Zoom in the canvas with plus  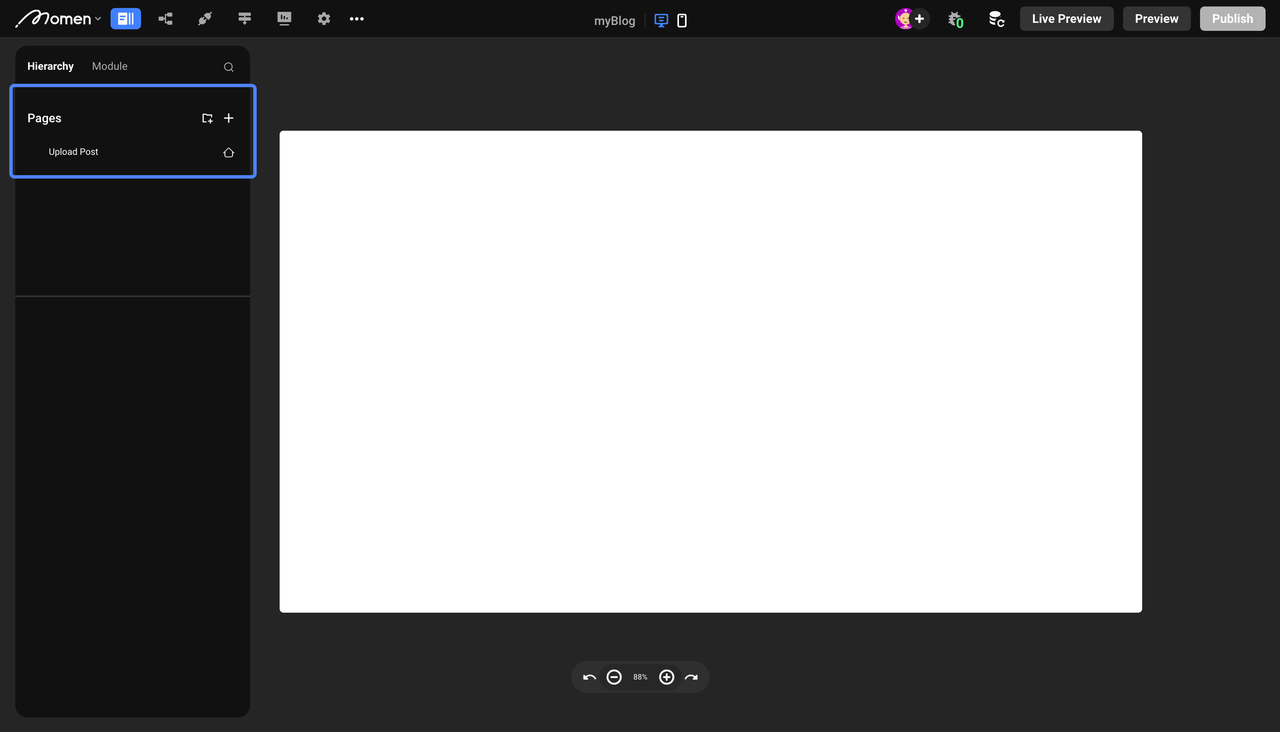click(667, 677)
